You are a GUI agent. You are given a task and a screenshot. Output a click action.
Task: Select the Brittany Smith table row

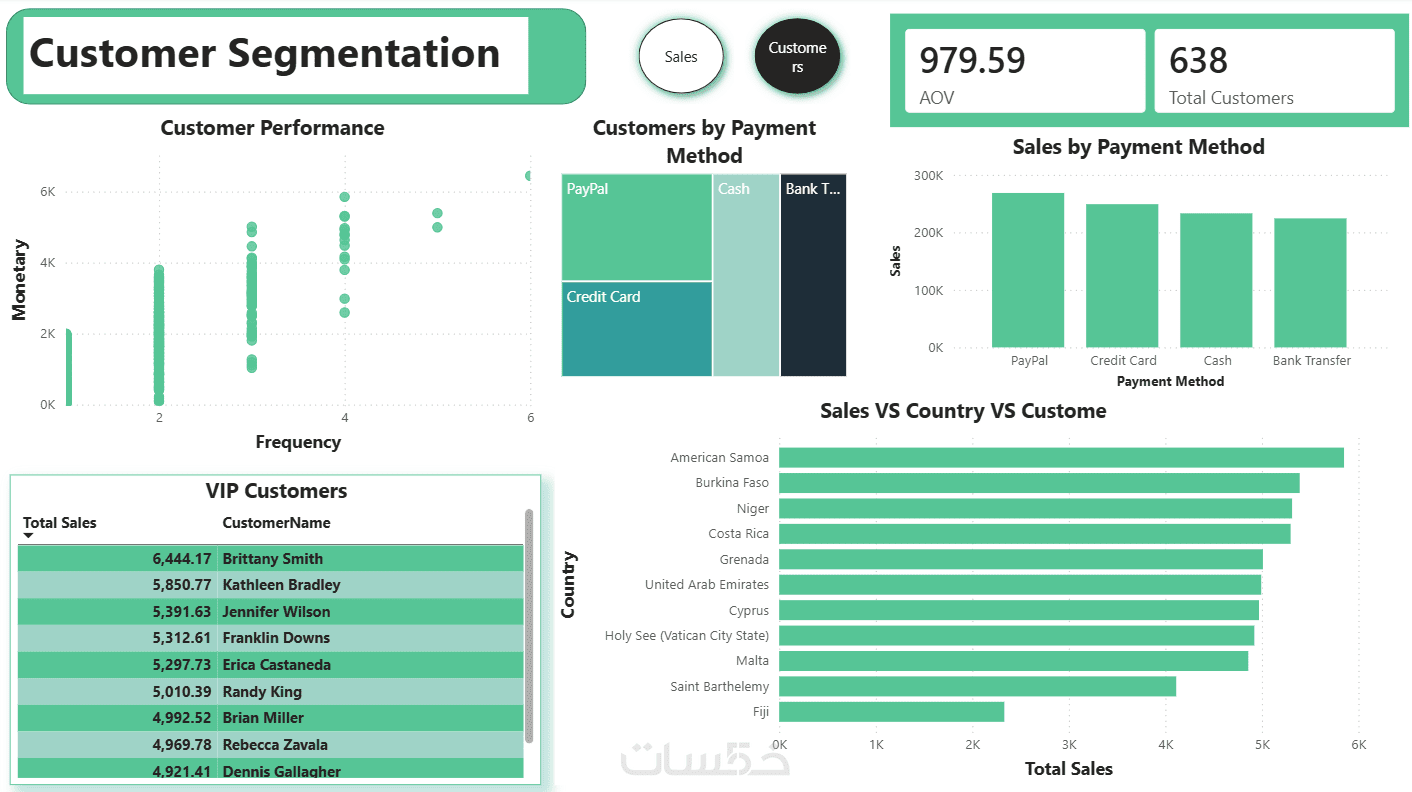point(270,558)
